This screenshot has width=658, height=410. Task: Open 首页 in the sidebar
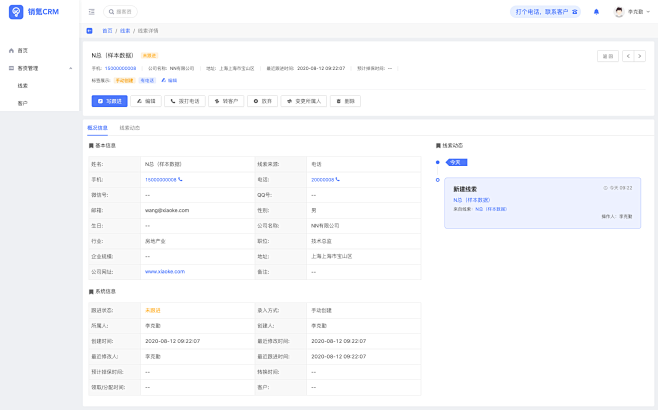click(x=22, y=50)
